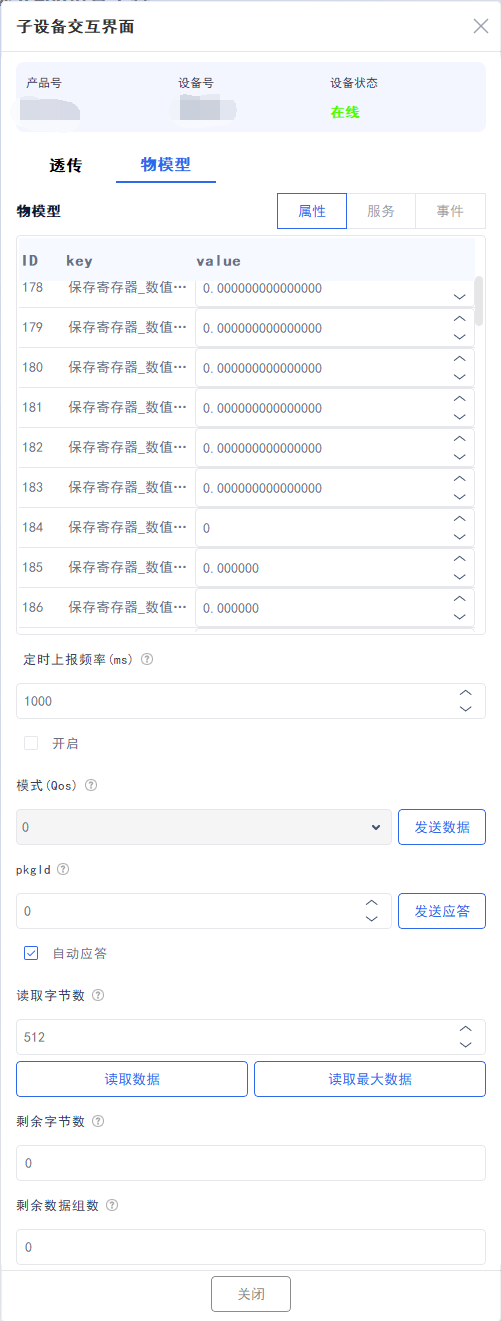
Task: Click help icon beside 剩余数据组数
Action: pyautogui.click(x=112, y=1206)
